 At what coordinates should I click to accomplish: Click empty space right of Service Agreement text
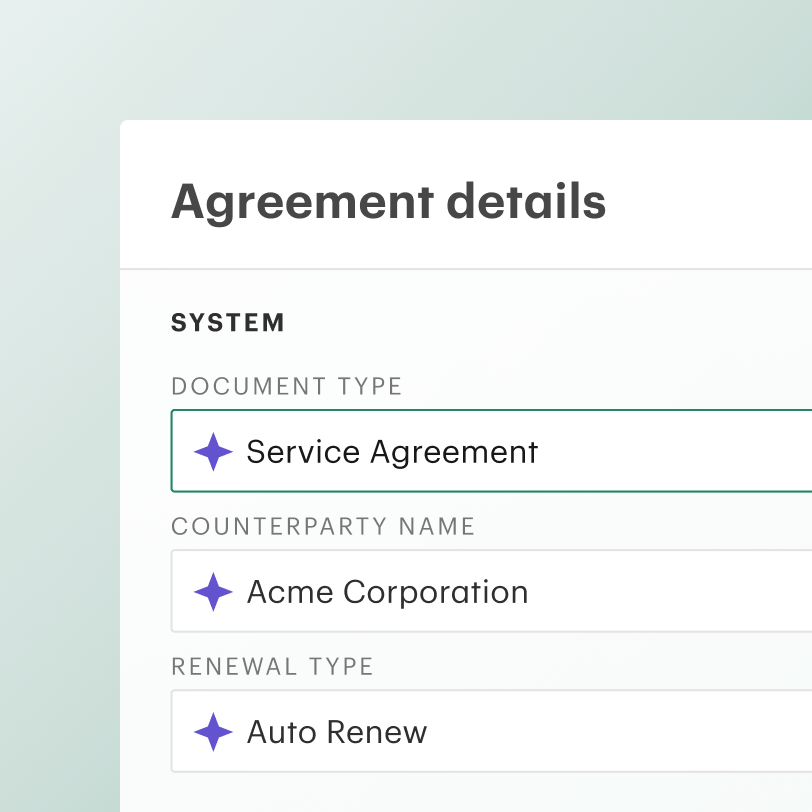pos(673,452)
